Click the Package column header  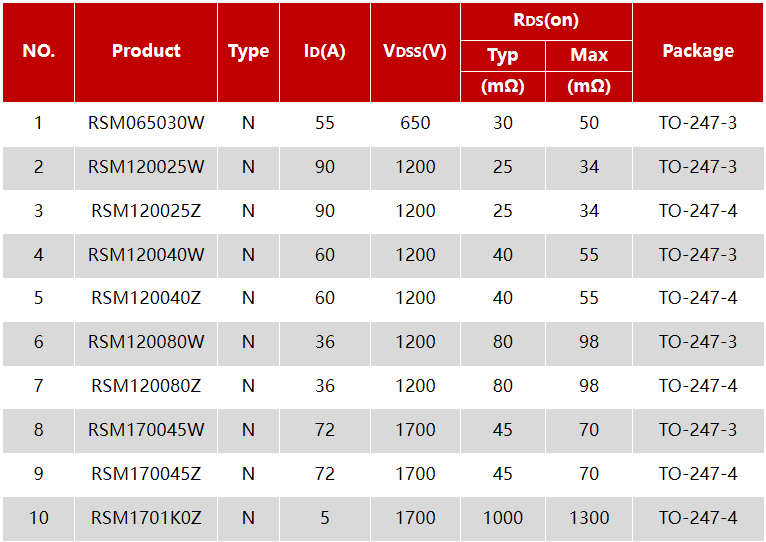[x=697, y=52]
